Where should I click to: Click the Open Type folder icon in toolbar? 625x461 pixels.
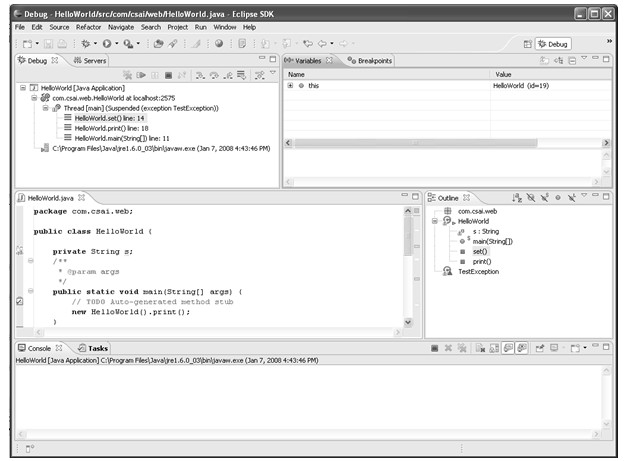tap(158, 44)
